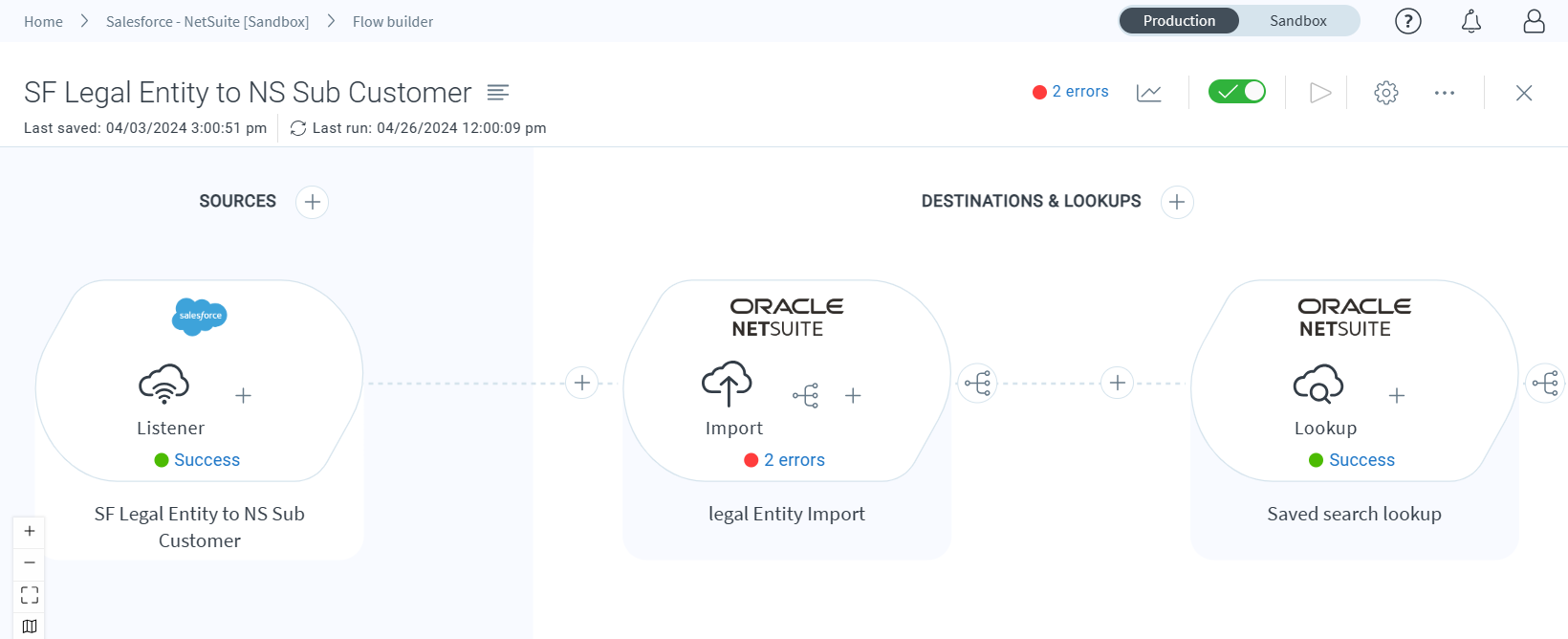Screen dimensions: 1568x639
Task: Open the flow analytics chart icon
Action: [1148, 93]
